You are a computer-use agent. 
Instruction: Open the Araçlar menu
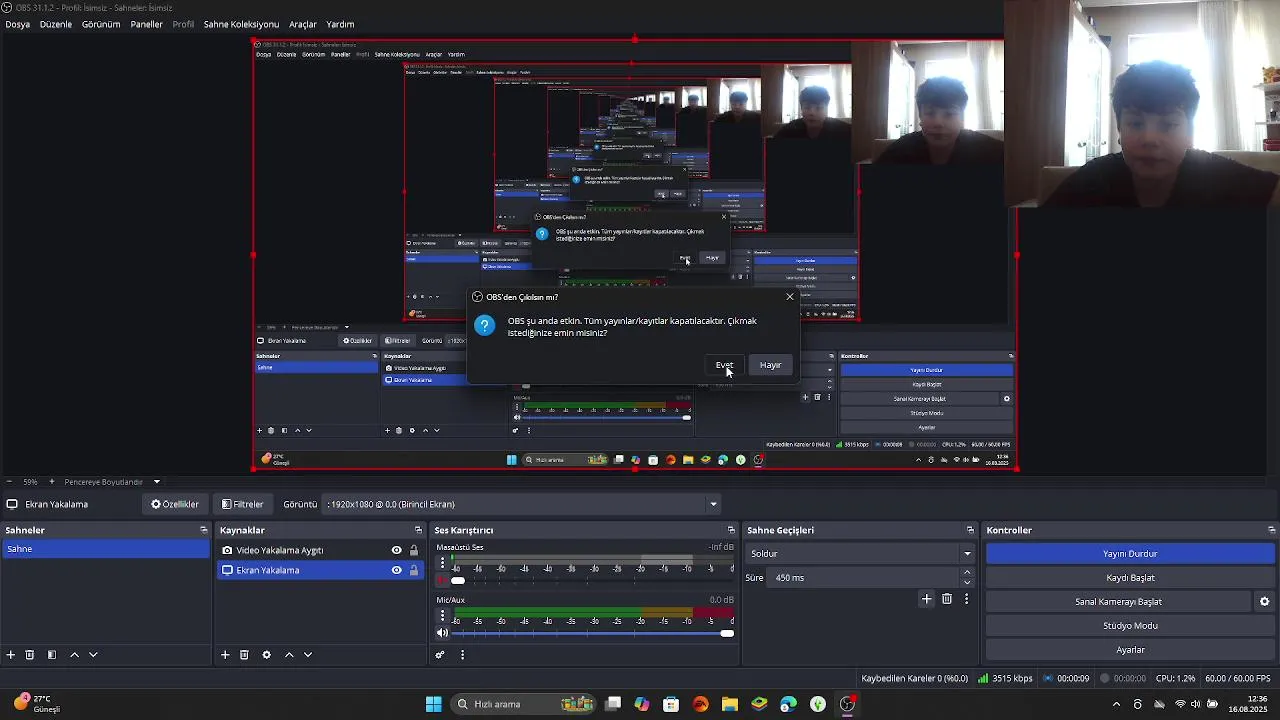[x=303, y=24]
